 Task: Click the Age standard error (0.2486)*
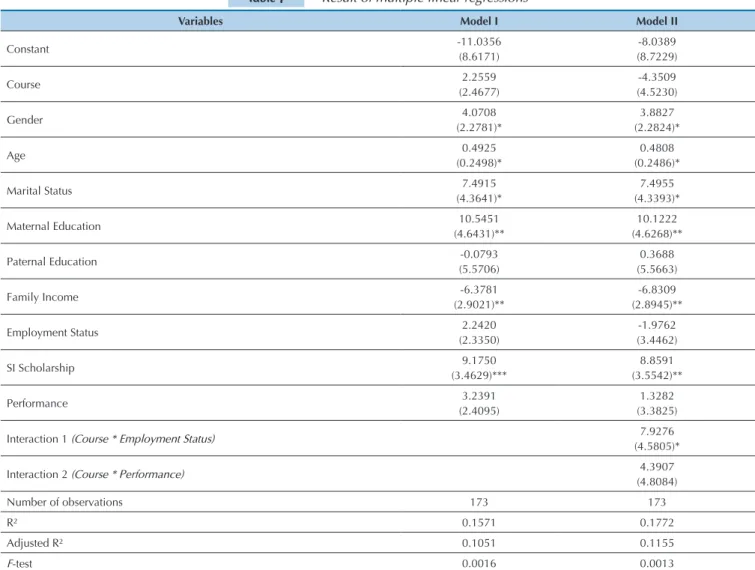pyautogui.click(x=657, y=163)
